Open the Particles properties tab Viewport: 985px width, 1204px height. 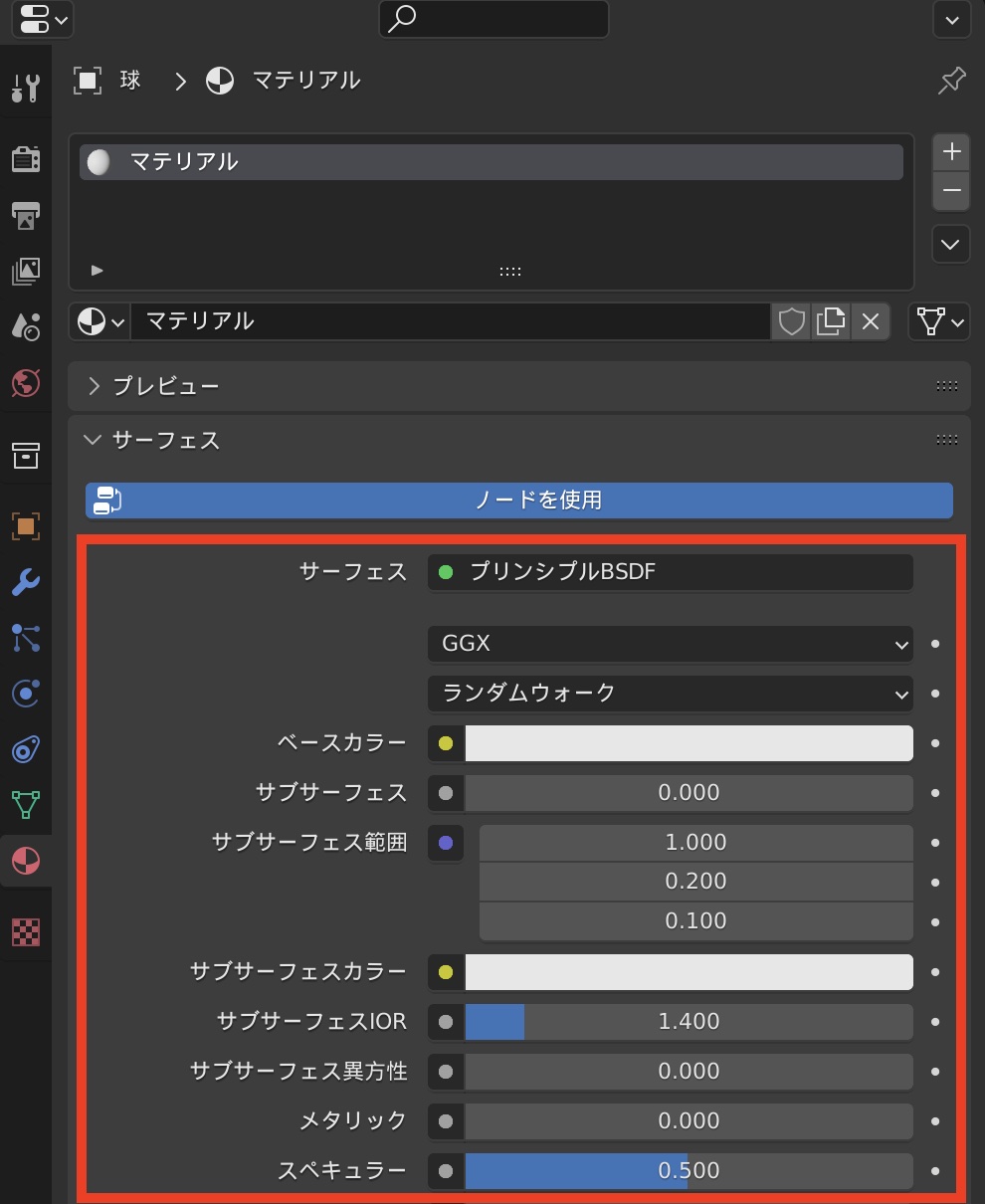point(26,638)
